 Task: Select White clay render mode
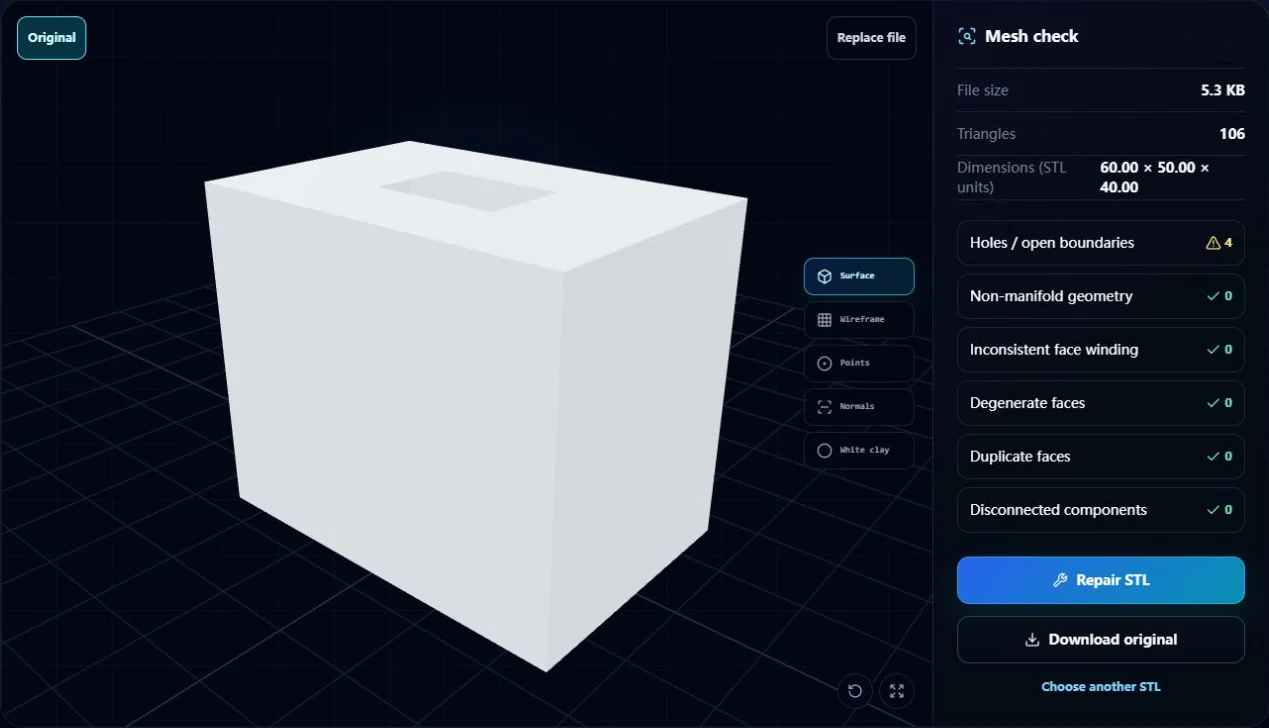point(859,450)
